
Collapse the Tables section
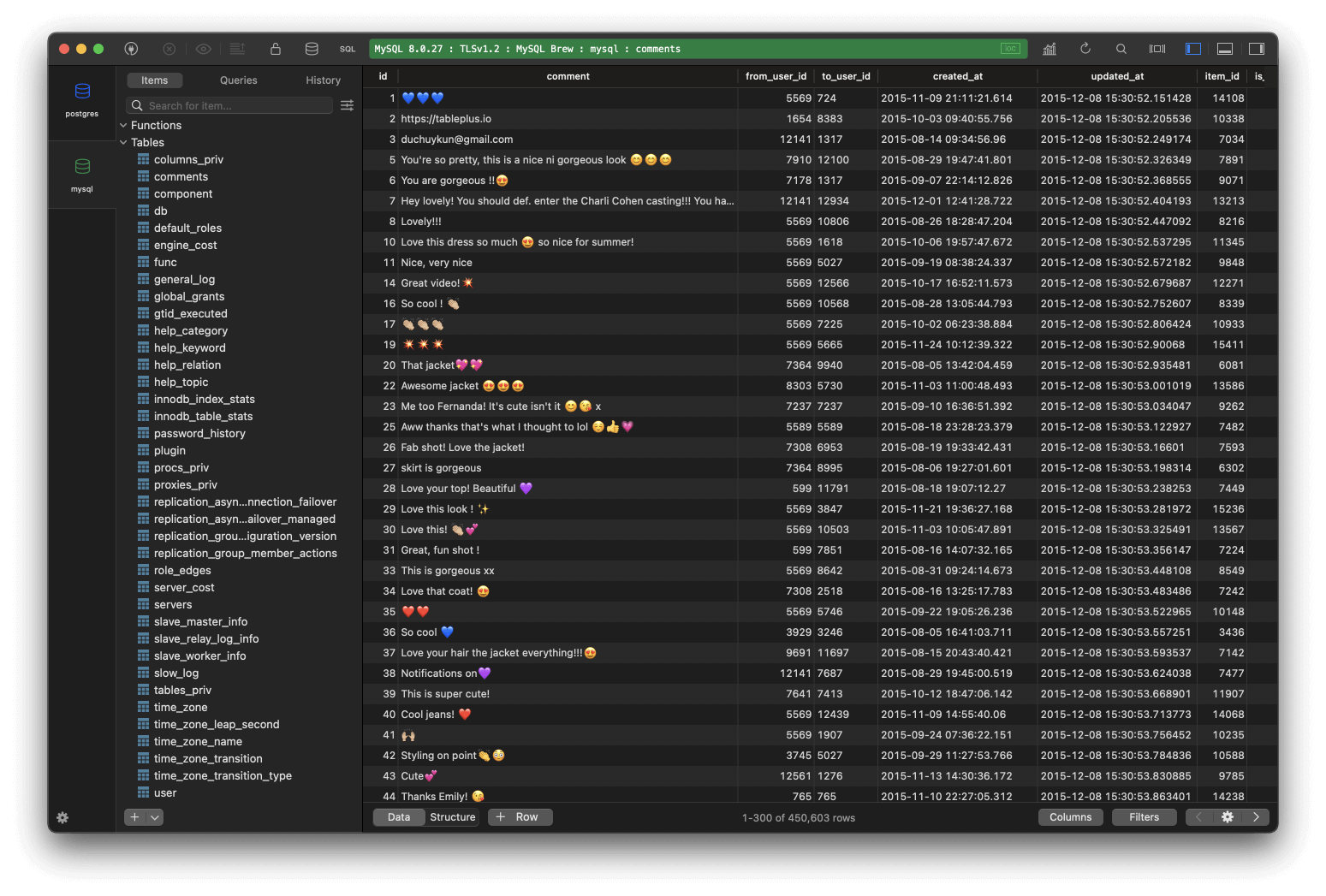[x=123, y=142]
